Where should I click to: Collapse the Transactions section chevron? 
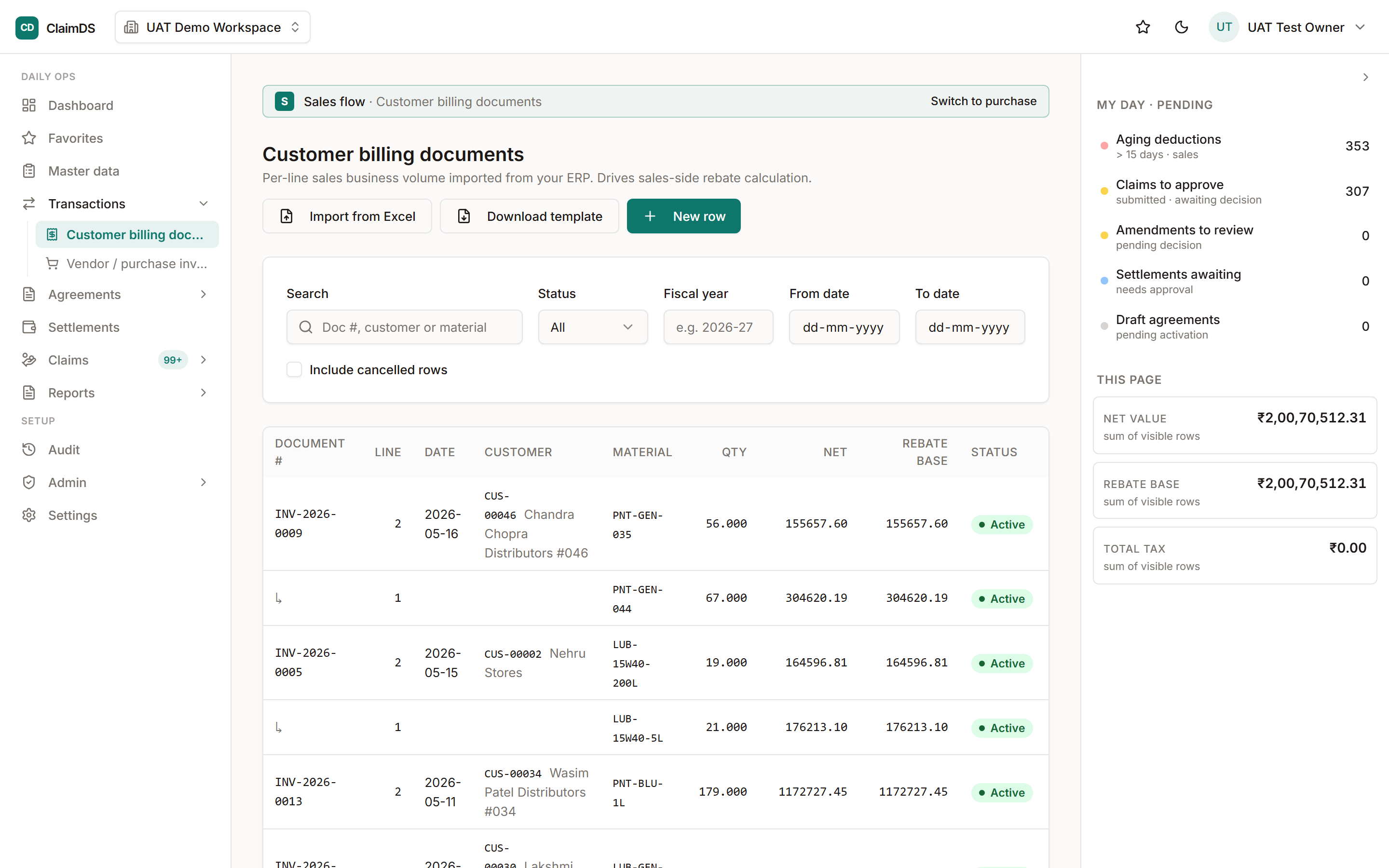point(203,204)
